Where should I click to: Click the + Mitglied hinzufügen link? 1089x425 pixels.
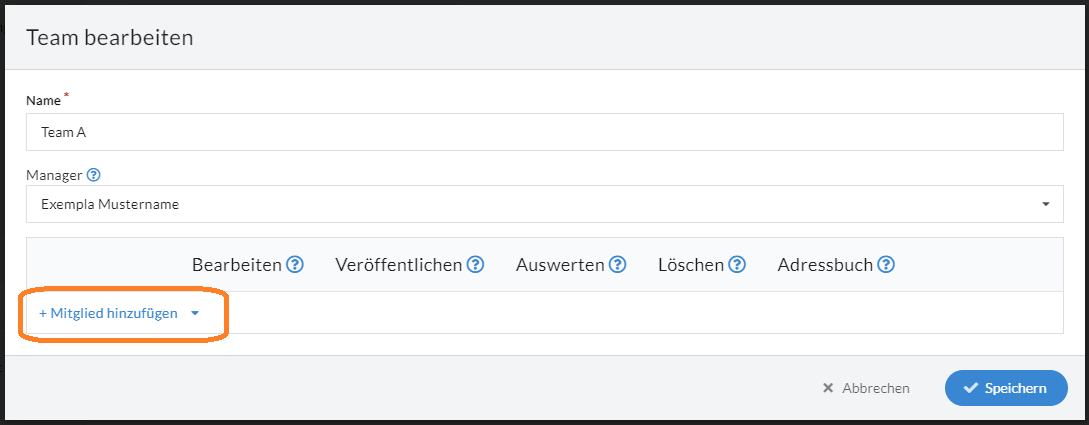[108, 313]
